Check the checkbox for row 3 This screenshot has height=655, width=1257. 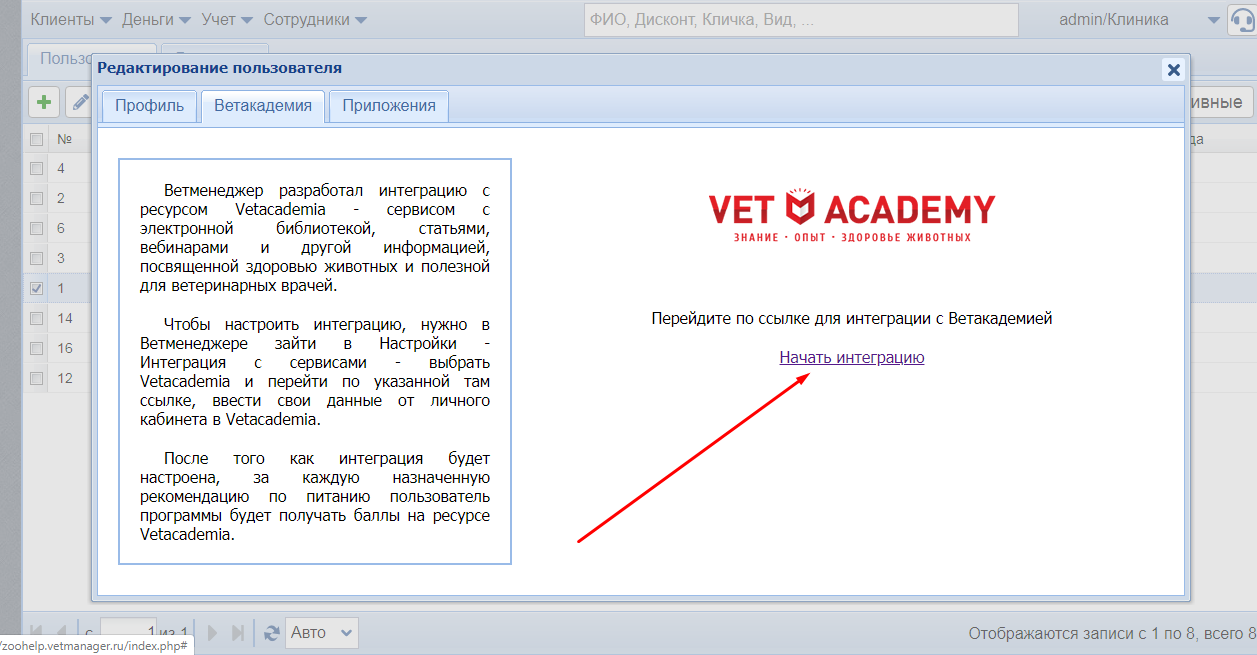[x=37, y=258]
